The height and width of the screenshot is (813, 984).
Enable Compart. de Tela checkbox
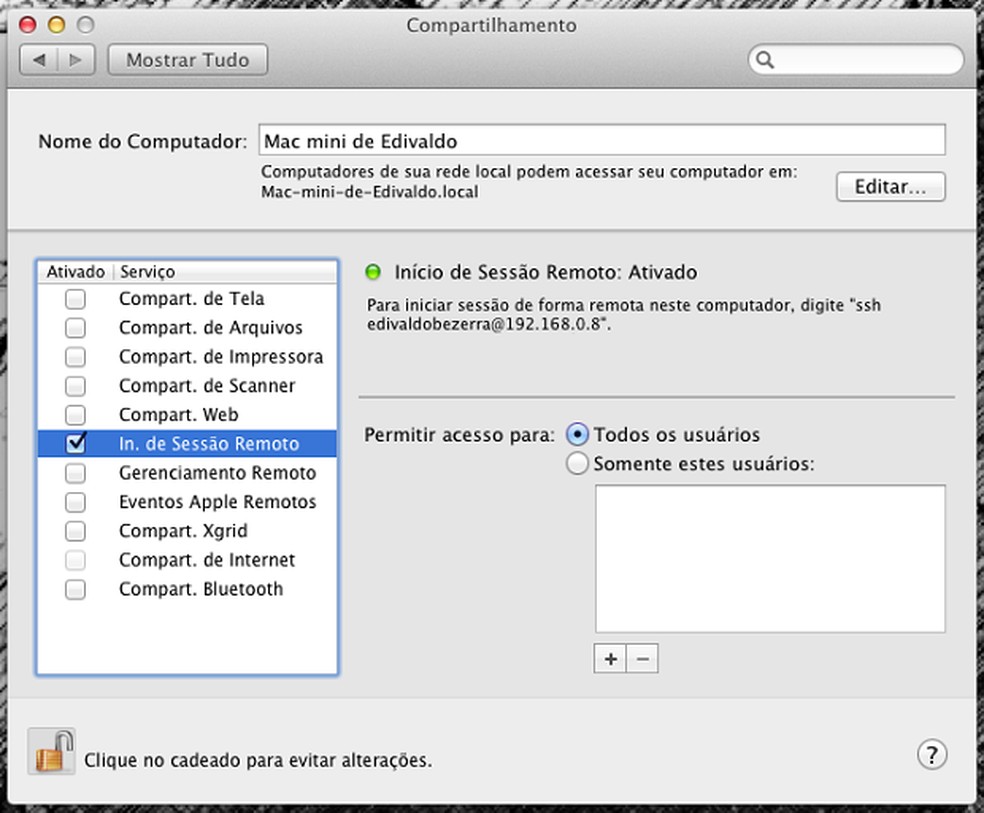coord(75,299)
